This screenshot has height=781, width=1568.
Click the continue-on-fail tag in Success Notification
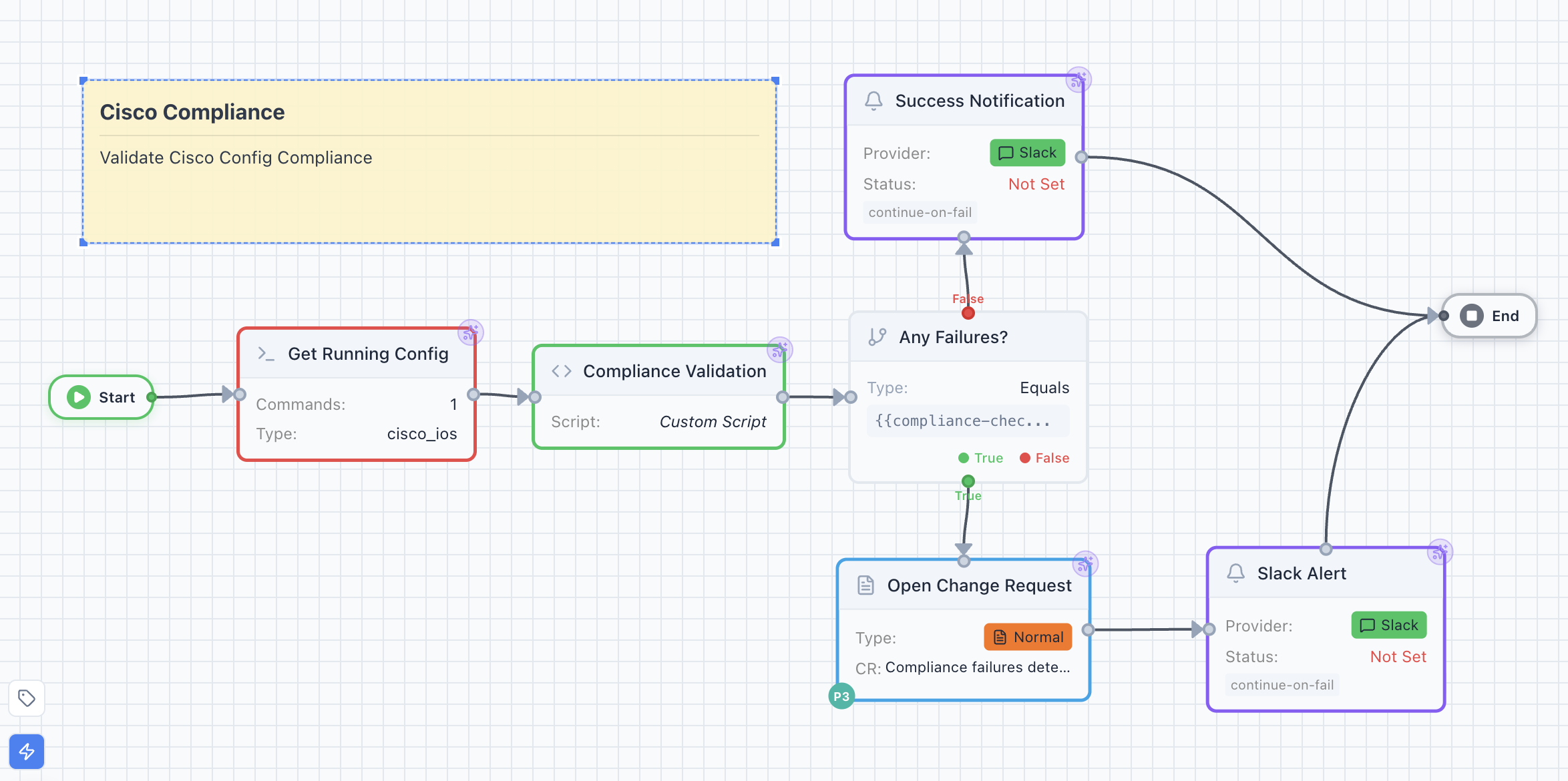click(x=920, y=212)
